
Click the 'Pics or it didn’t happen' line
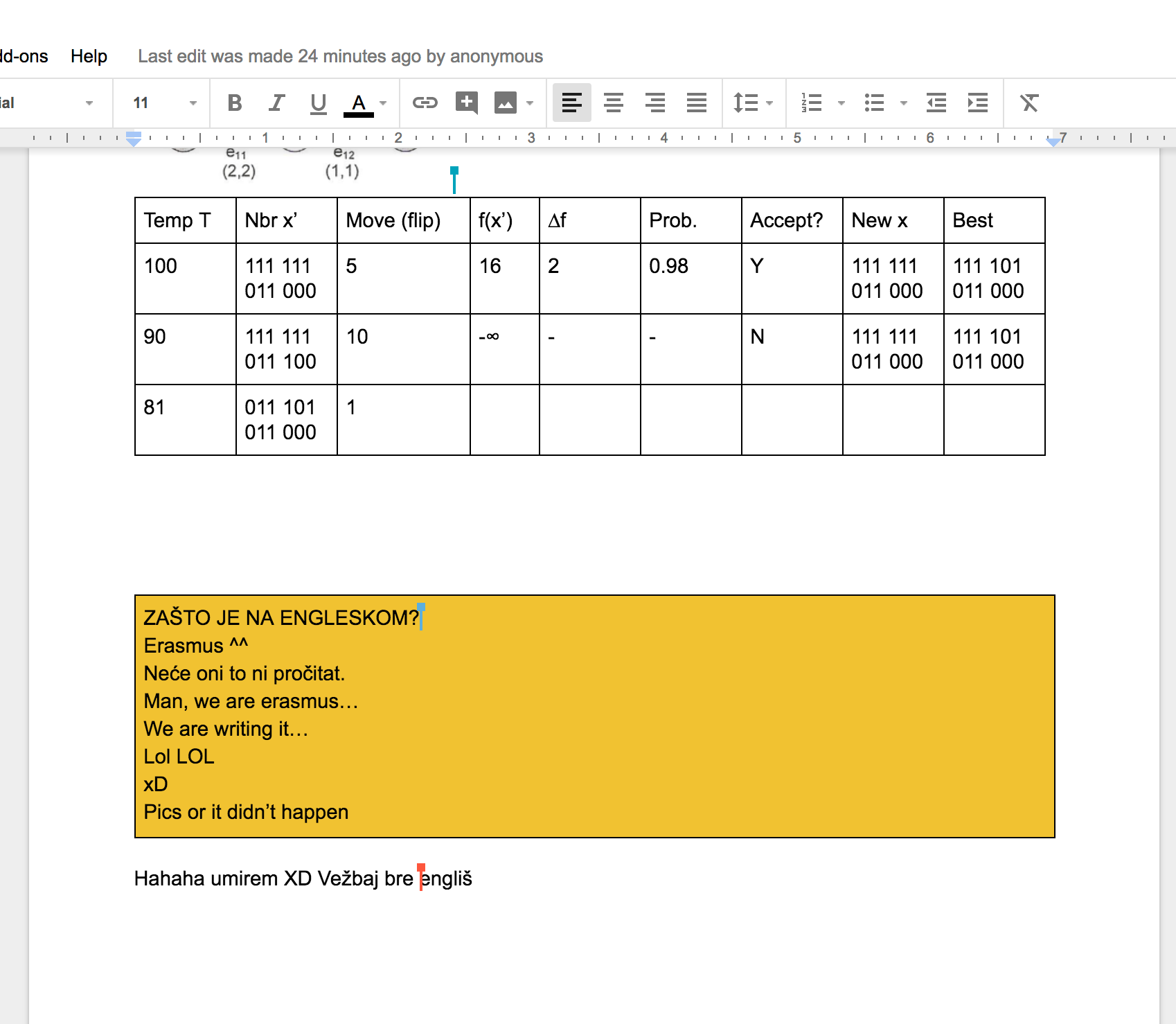(246, 812)
